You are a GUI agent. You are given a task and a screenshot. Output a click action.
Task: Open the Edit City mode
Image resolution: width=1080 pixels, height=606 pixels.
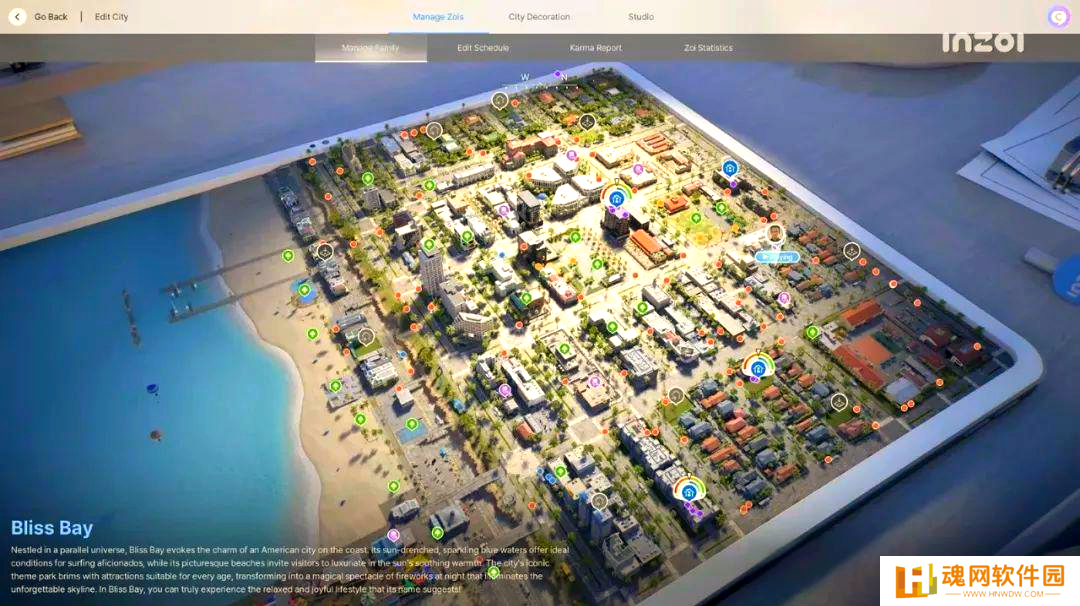pos(112,17)
